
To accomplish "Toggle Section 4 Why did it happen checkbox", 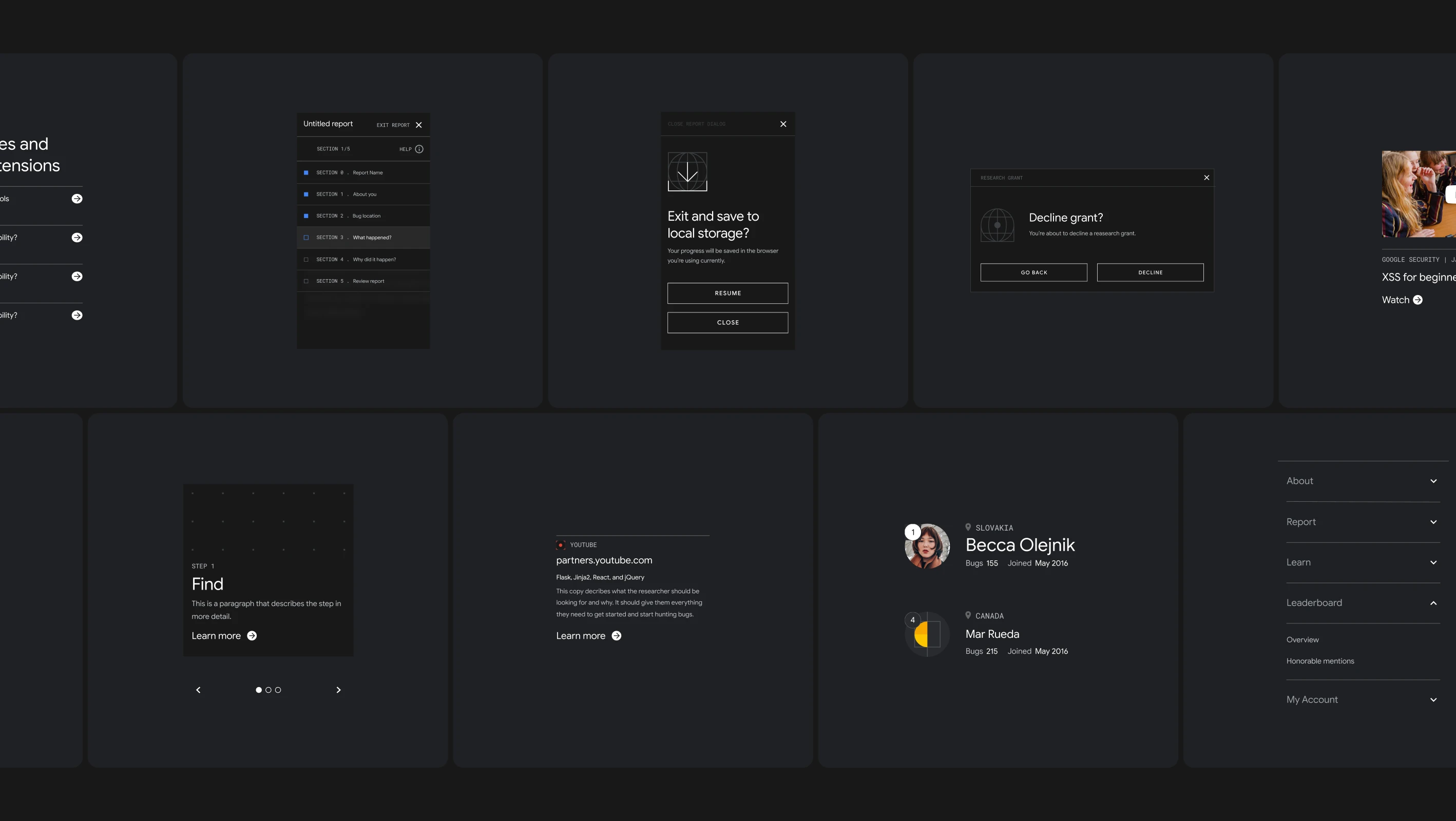I will click(x=306, y=259).
